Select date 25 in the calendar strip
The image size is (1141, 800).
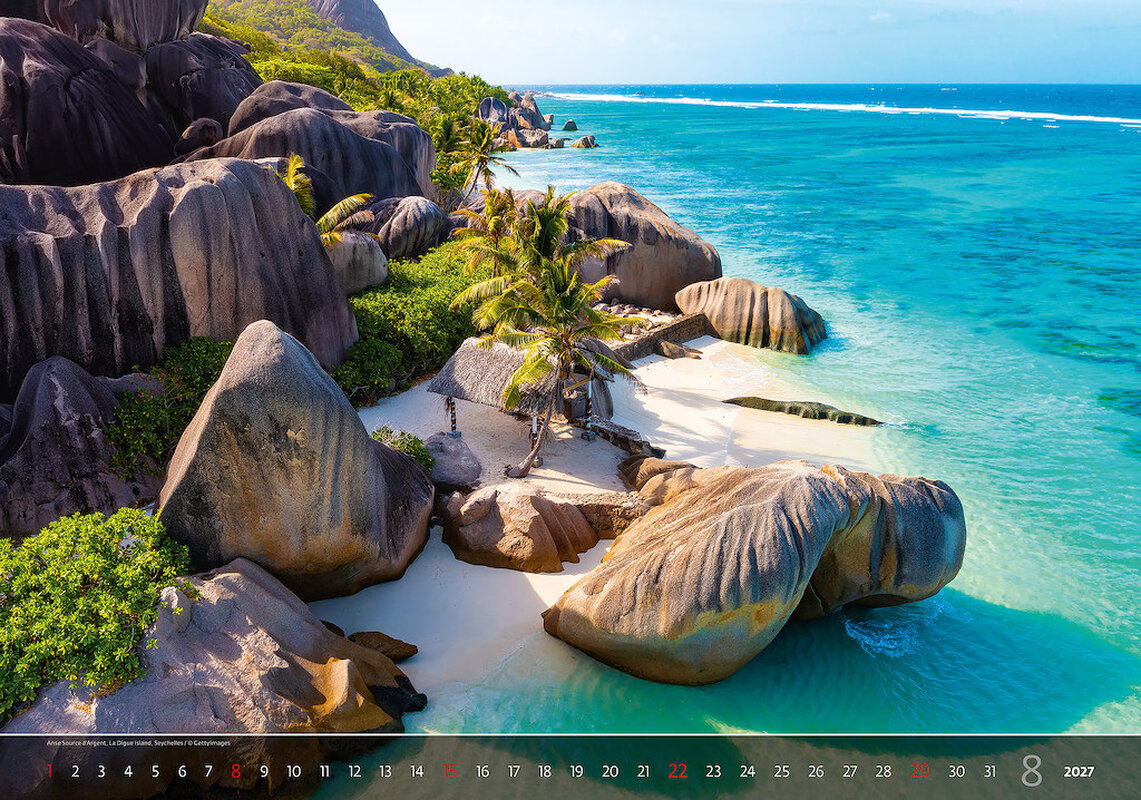click(x=782, y=772)
